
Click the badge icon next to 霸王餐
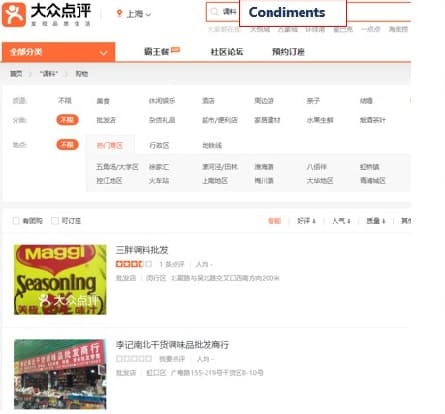[x=176, y=50]
